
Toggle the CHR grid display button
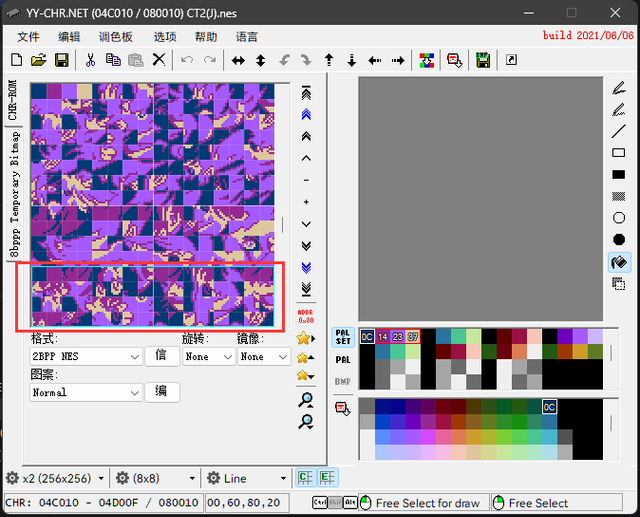click(x=306, y=477)
